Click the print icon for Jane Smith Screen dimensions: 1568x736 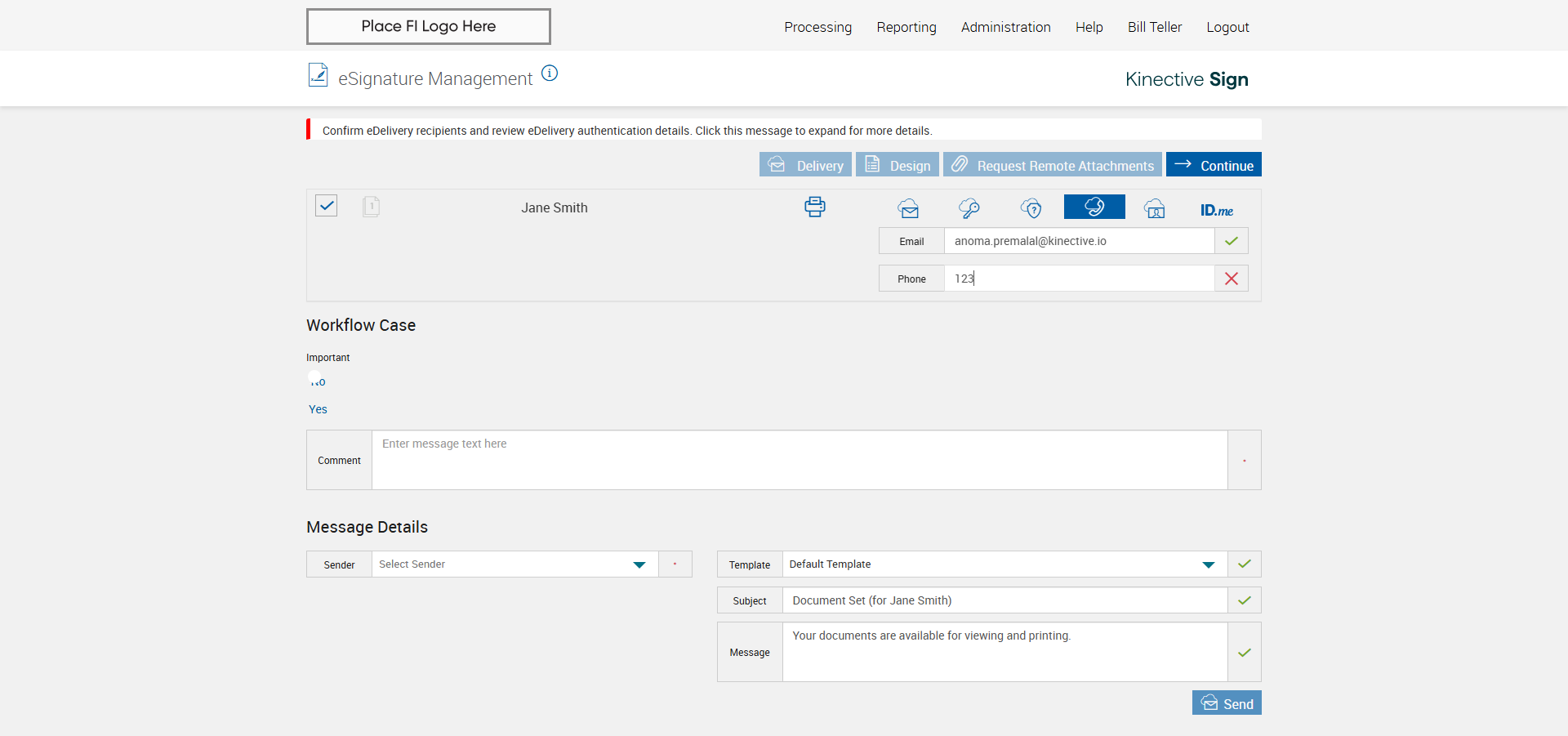[x=814, y=207]
